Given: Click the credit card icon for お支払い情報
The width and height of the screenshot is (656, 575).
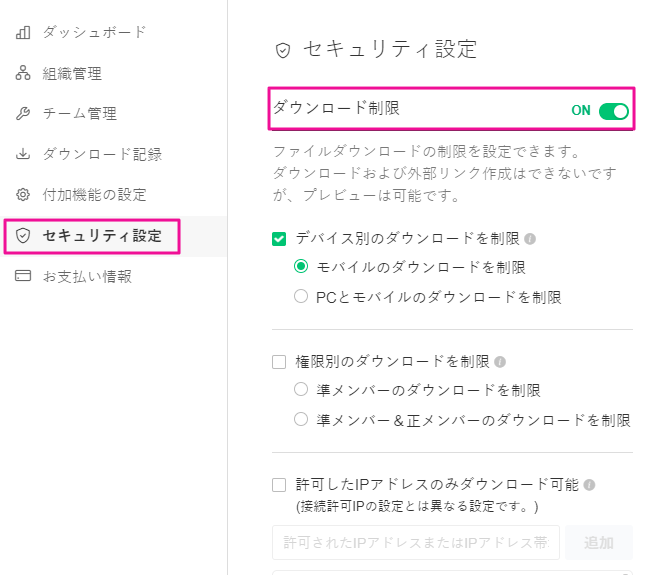Looking at the screenshot, I should (x=23, y=276).
